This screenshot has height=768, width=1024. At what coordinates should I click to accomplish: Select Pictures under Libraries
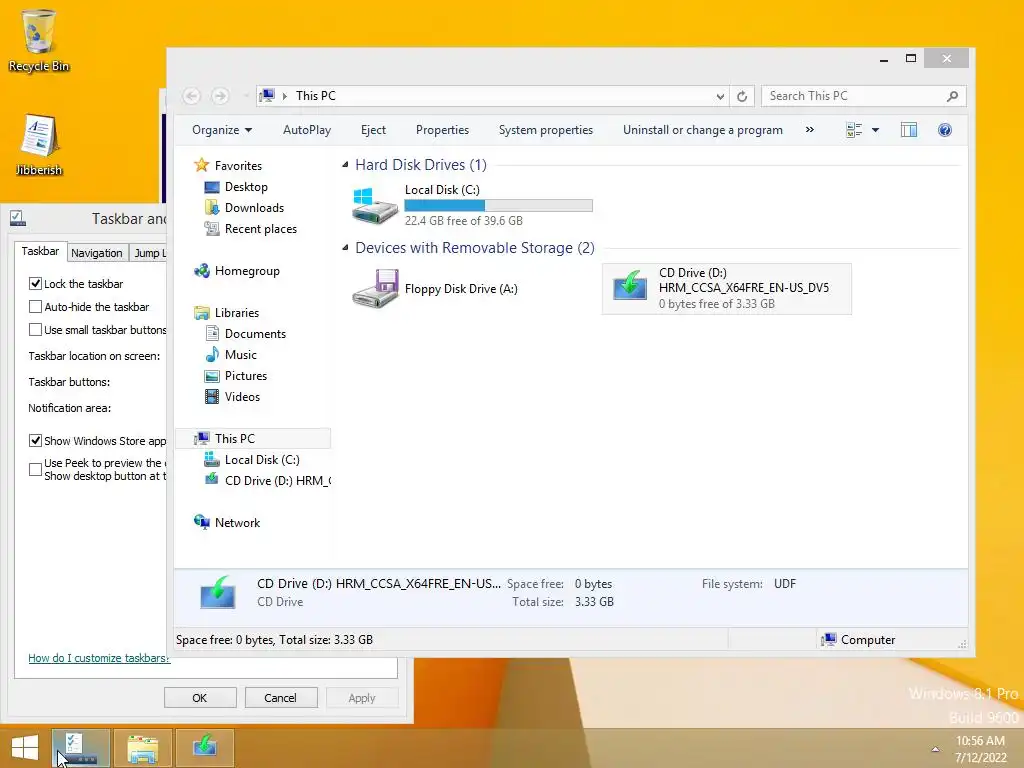(236, 376)
